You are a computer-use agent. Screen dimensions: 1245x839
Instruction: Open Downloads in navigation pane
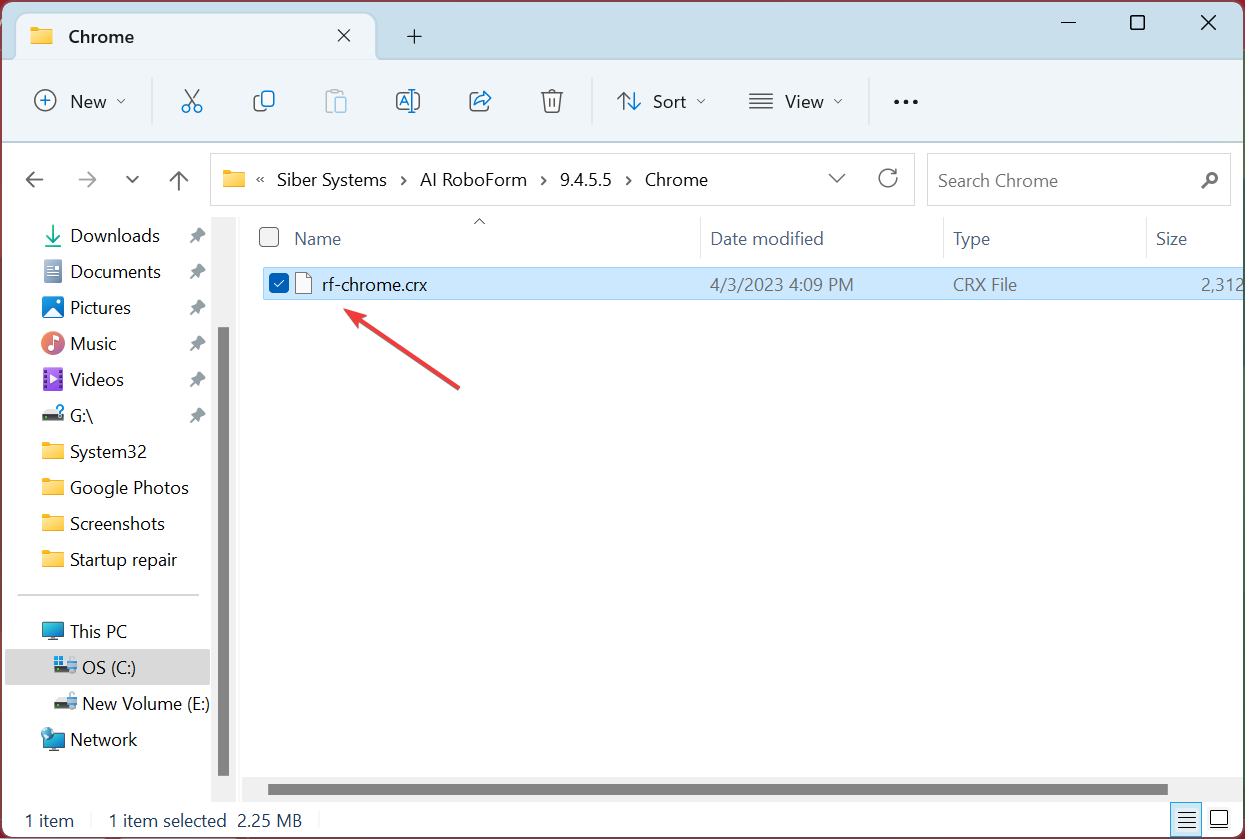115,236
